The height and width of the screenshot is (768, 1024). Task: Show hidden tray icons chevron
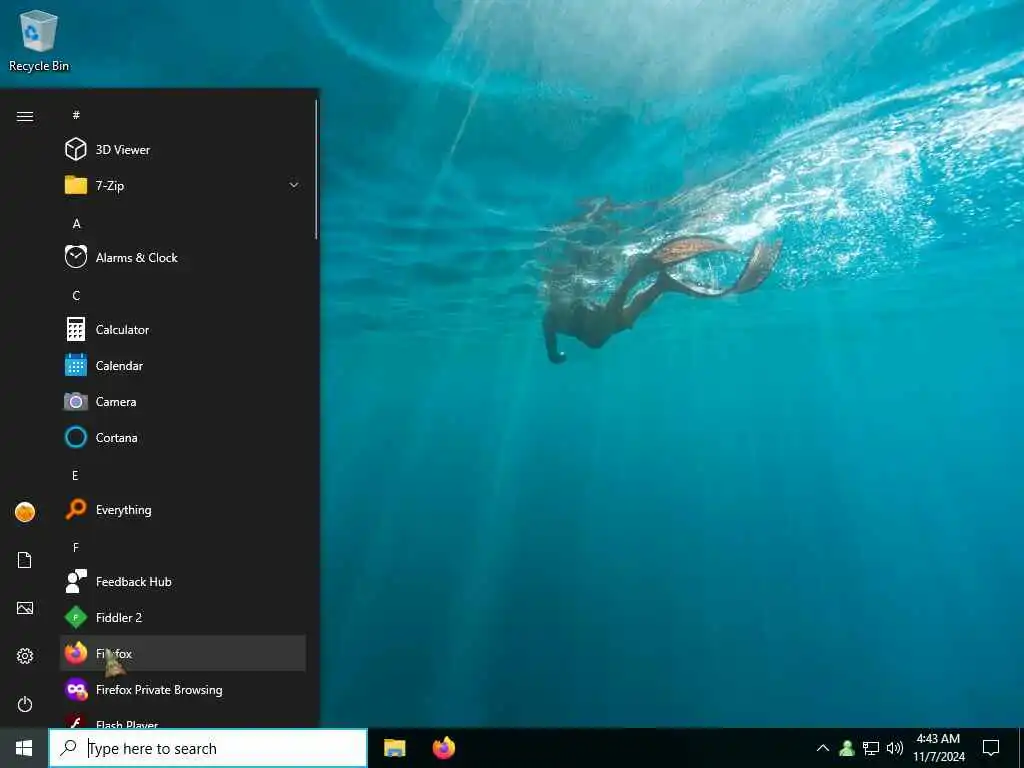pos(823,748)
